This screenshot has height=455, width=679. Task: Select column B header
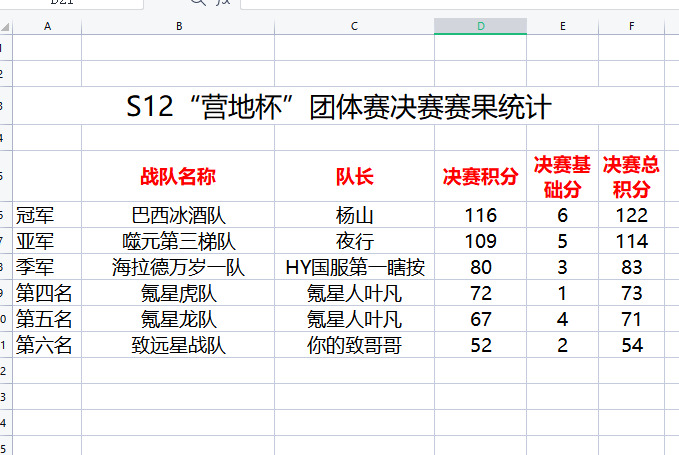pyautogui.click(x=178, y=26)
